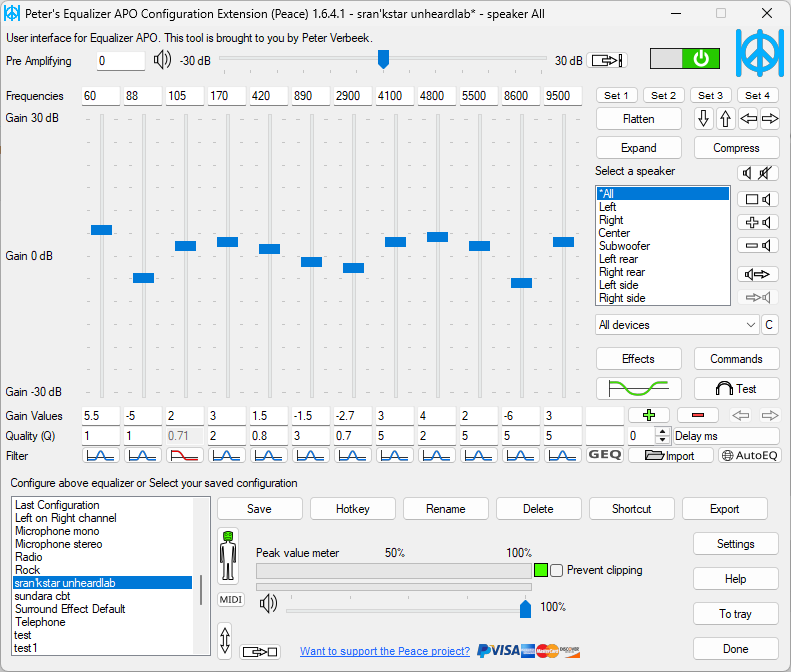This screenshot has height=672, width=791.
Task: Change the filter type icon for 9500 Hz band
Action: (x=562, y=456)
